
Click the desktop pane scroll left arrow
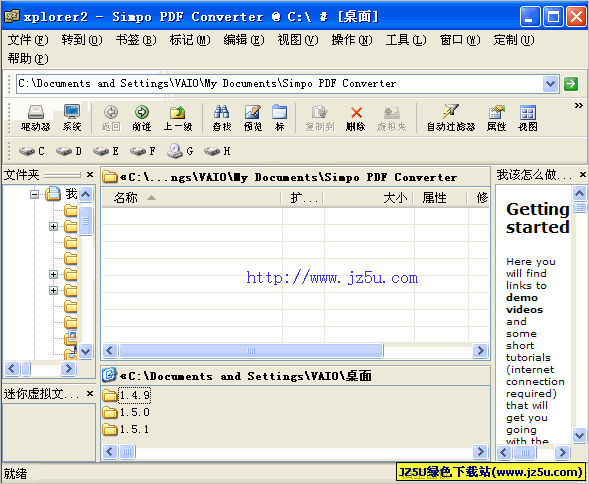(110, 451)
